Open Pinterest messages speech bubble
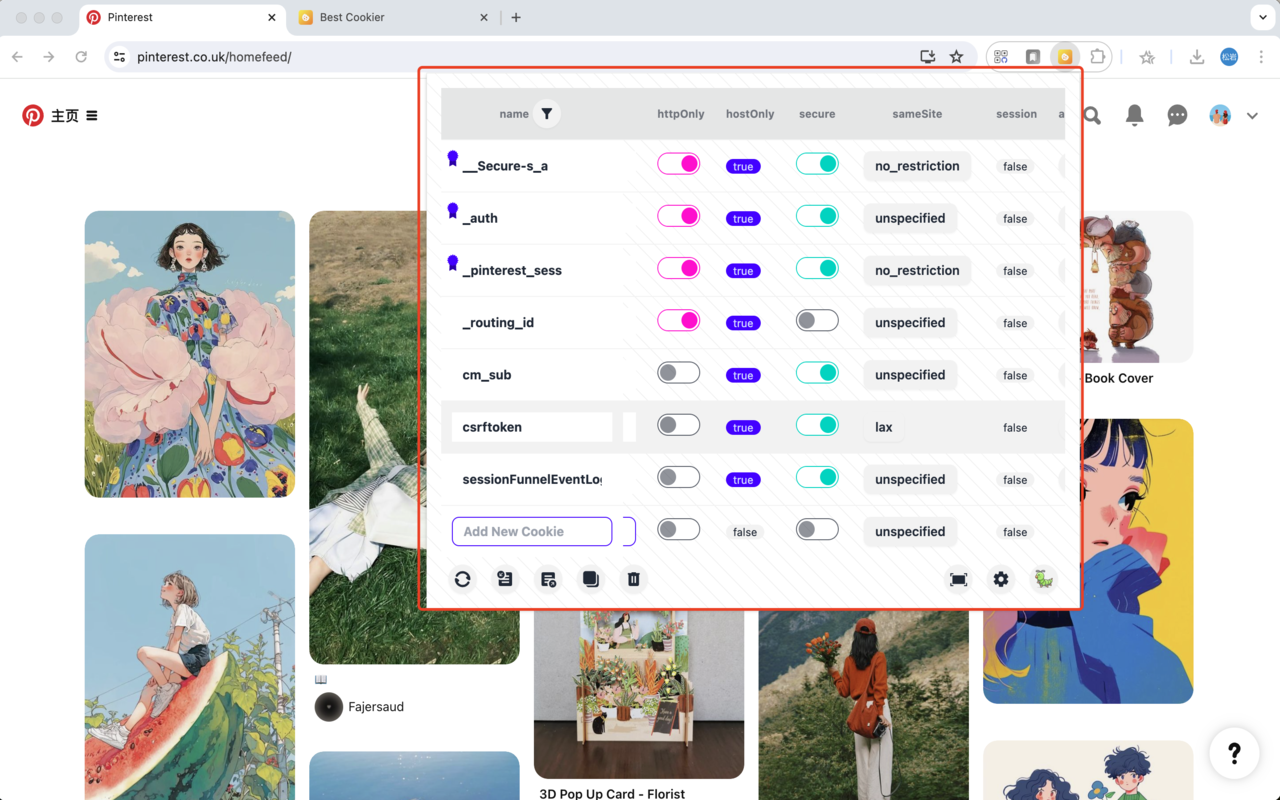1280x800 pixels. [x=1177, y=116]
